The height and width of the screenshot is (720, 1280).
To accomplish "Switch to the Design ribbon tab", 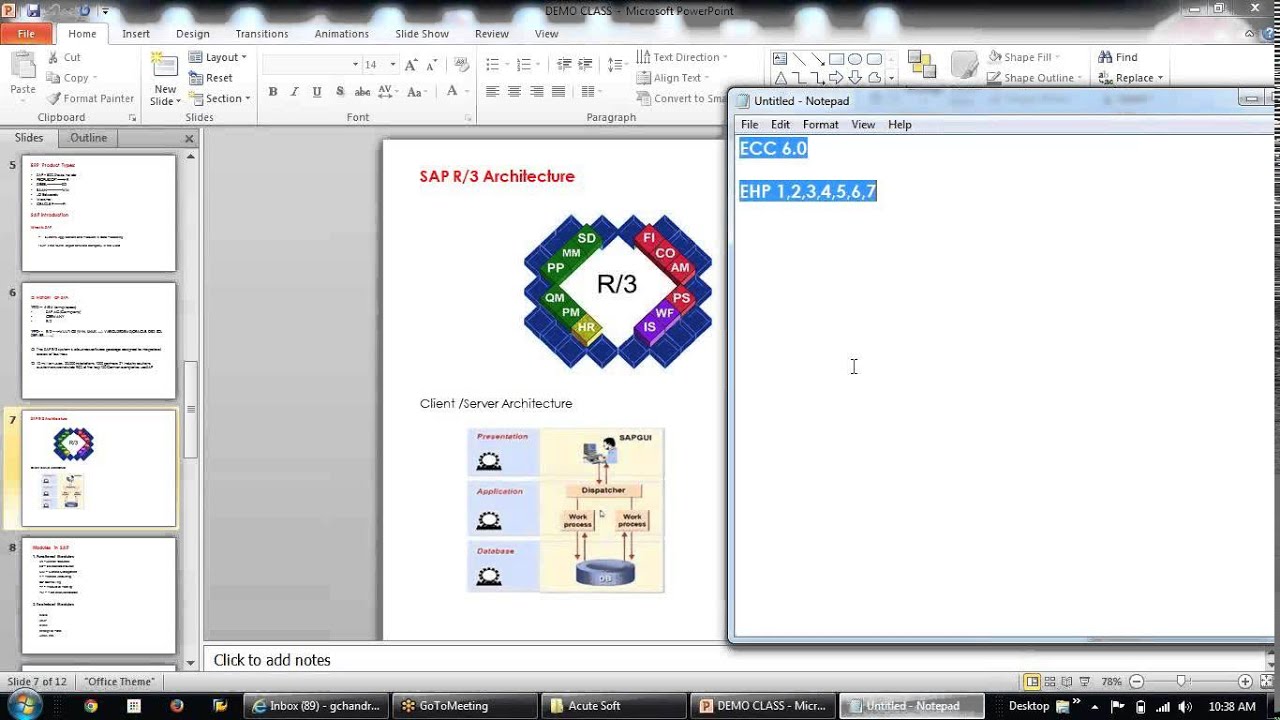I will coord(193,33).
